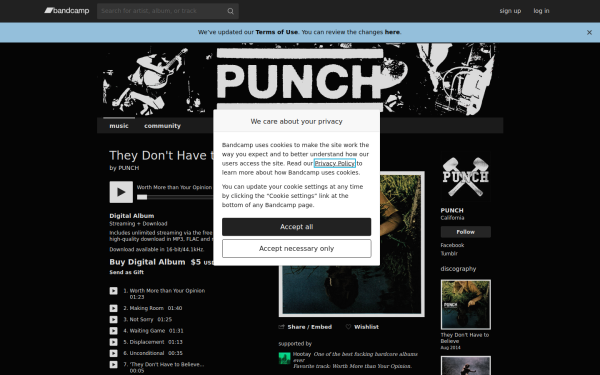Open the log in link
The image size is (600, 375).
[541, 11]
